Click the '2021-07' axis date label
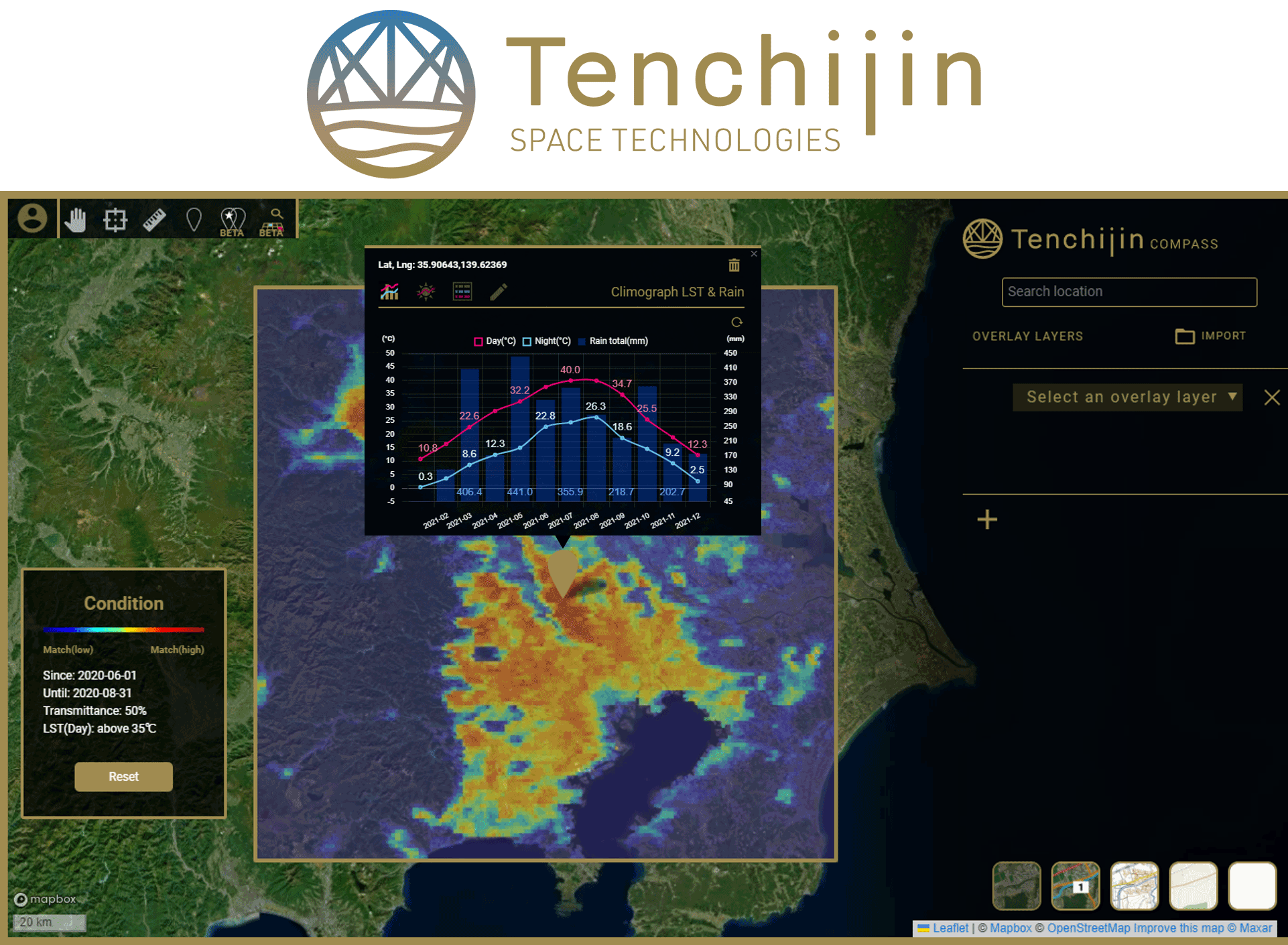 tap(560, 521)
